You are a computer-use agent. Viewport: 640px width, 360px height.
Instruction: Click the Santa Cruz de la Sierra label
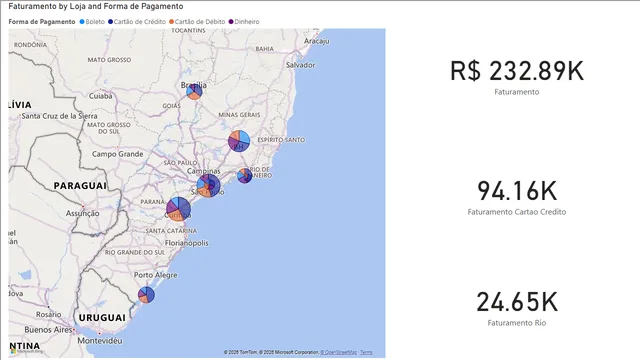coord(59,116)
